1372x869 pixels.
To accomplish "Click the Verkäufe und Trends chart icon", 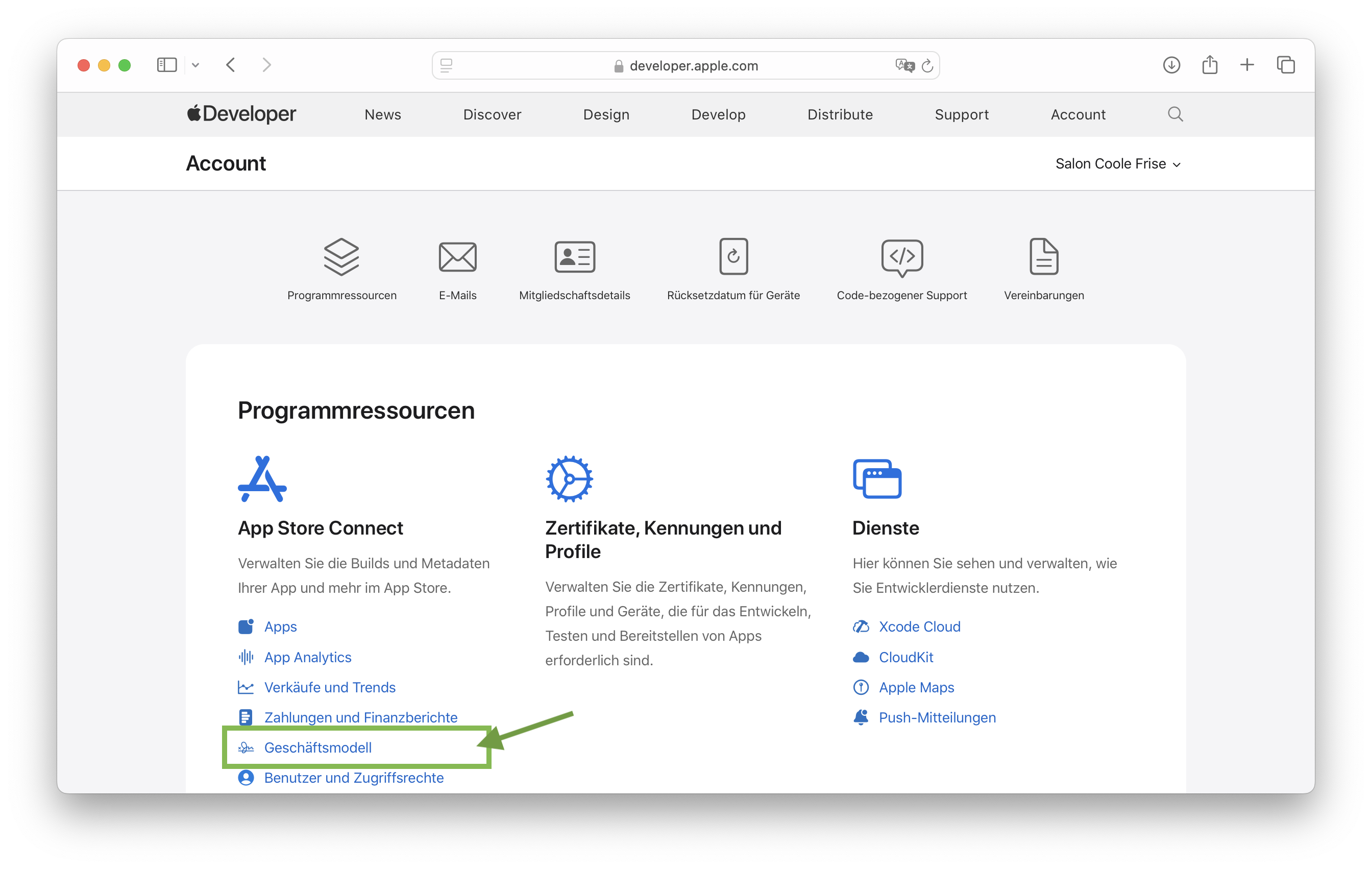I will (246, 687).
